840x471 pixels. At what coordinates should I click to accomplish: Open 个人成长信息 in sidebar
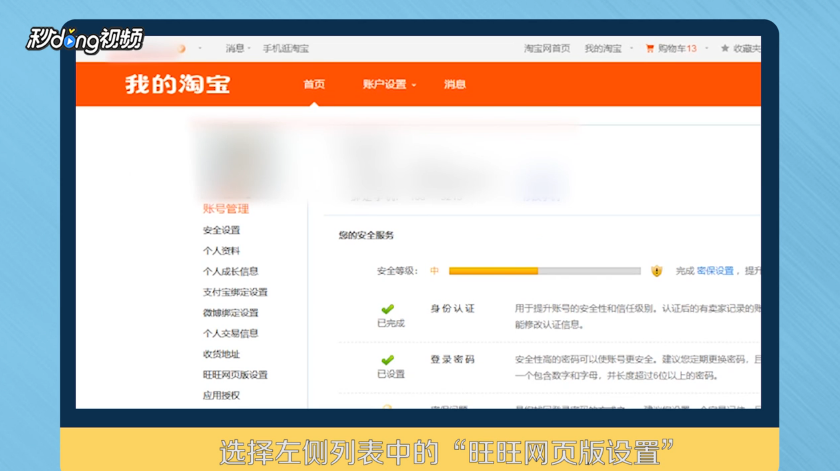tap(230, 271)
